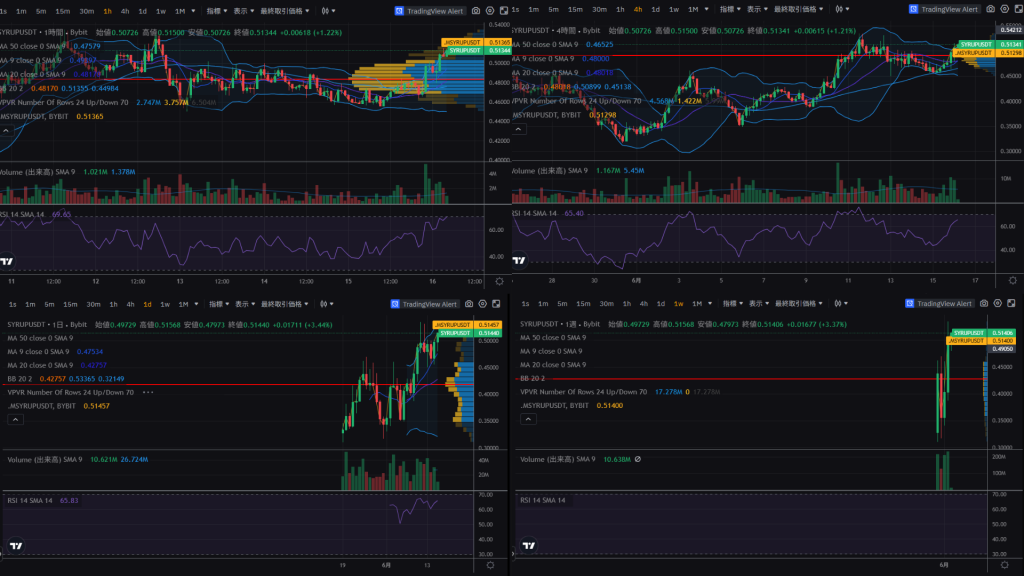
Task: Take a snapshot of the daily chart
Action: coord(469,304)
